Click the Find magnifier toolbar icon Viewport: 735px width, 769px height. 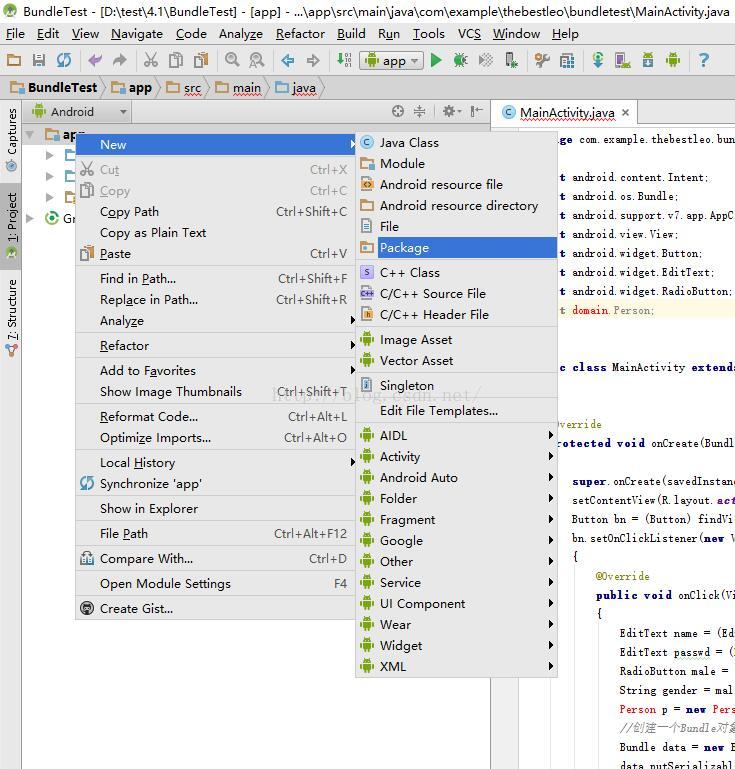232,60
